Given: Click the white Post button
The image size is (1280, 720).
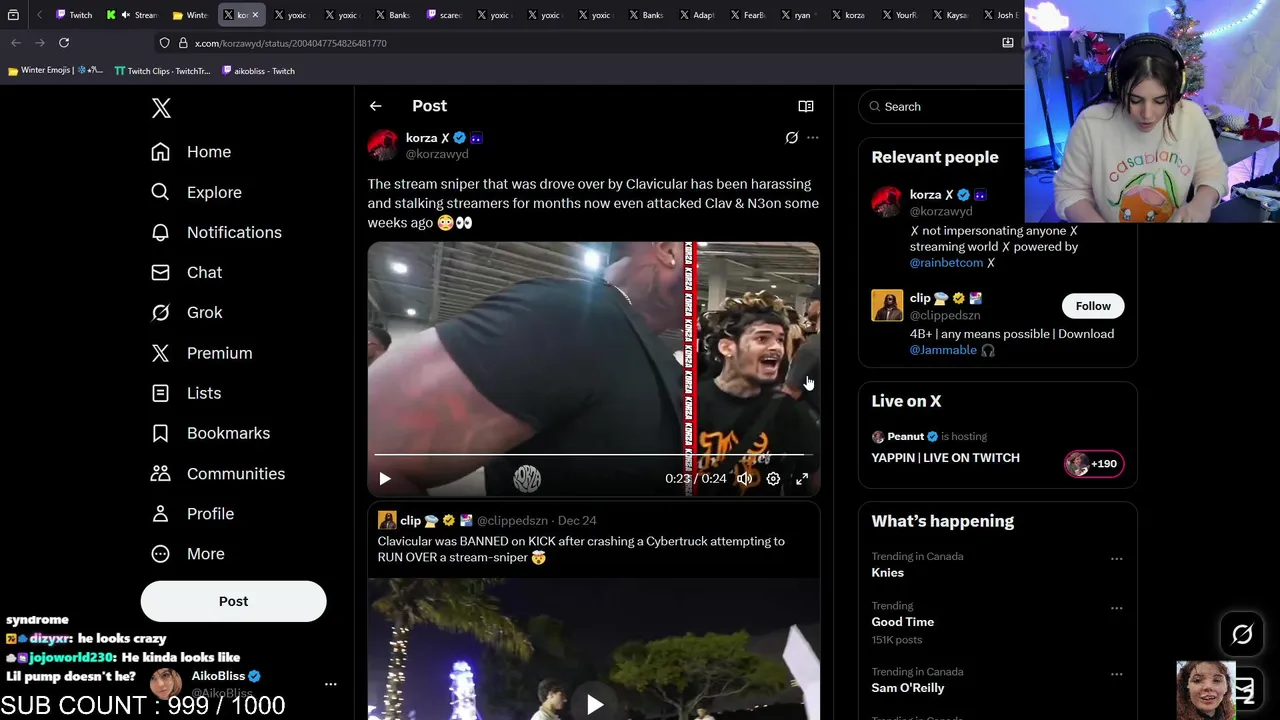Looking at the screenshot, I should pos(233,601).
